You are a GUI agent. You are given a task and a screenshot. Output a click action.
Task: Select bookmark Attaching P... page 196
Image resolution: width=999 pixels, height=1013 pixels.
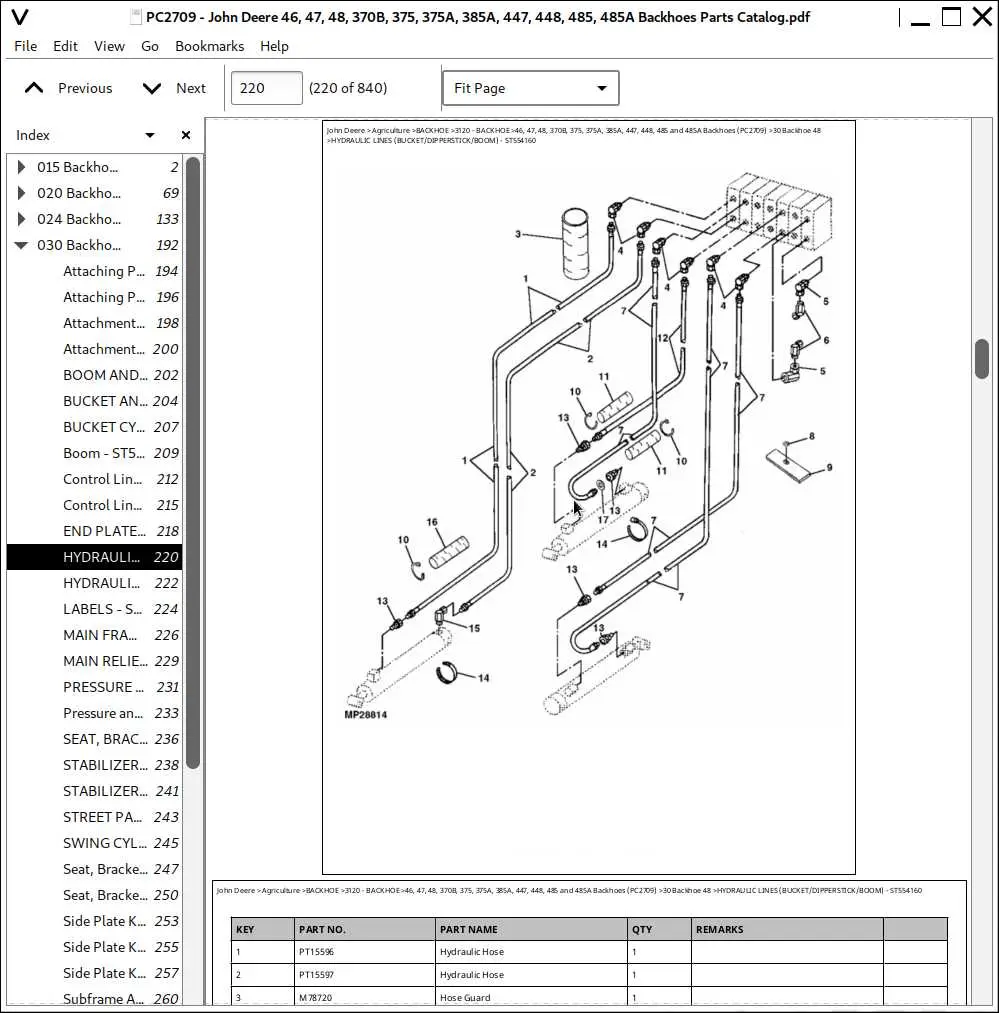[94, 297]
